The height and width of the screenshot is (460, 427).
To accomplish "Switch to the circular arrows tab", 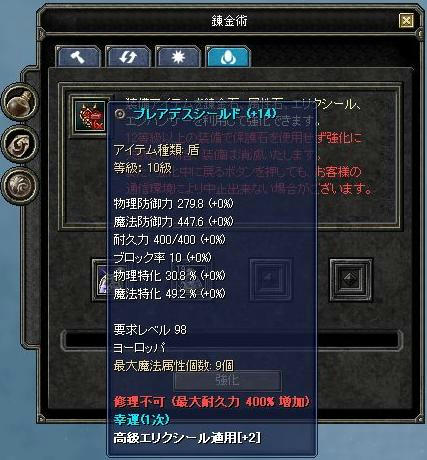I will tap(128, 57).
